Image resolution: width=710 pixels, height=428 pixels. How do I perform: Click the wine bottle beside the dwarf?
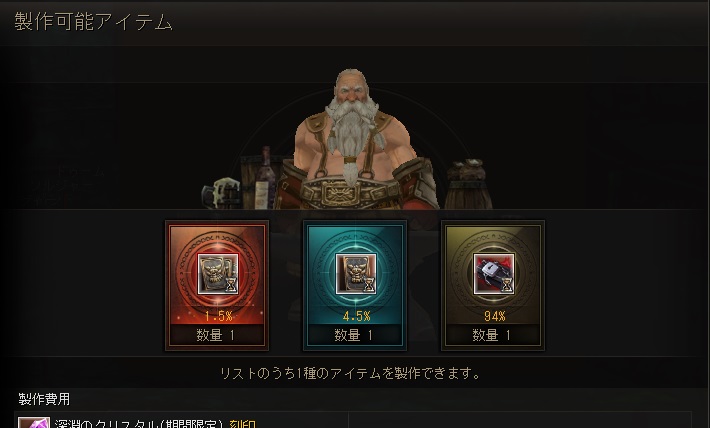[x=264, y=178]
